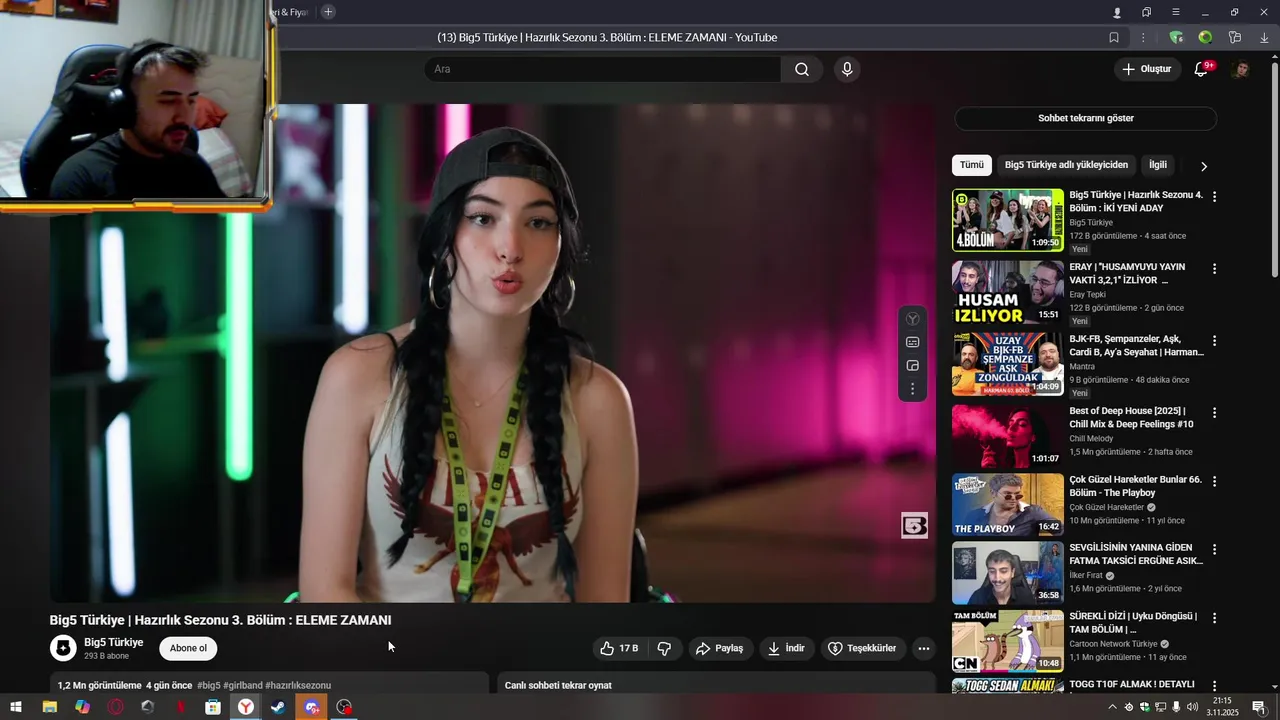Open the browser extensions puzzle icon

click(x=1235, y=37)
